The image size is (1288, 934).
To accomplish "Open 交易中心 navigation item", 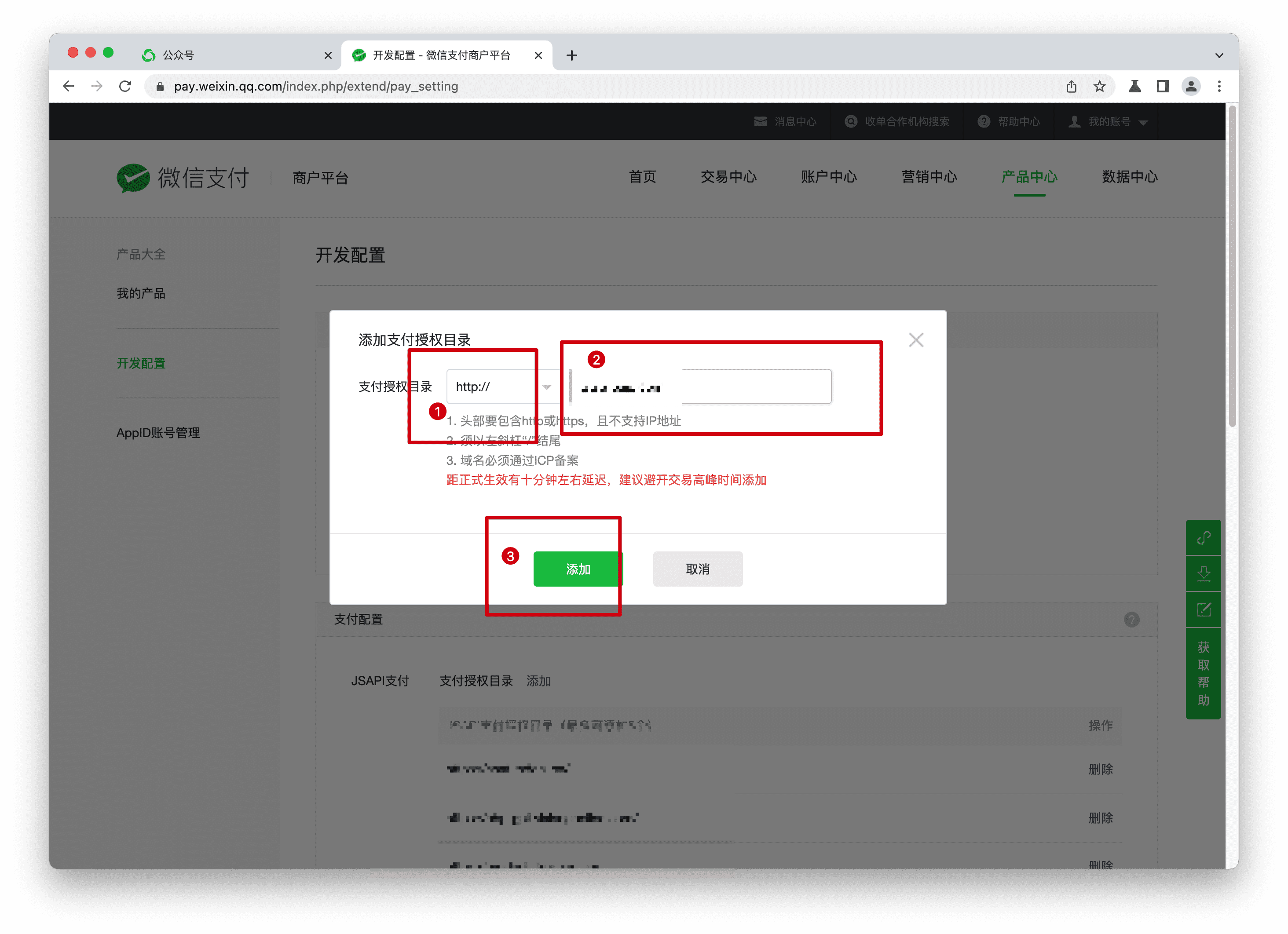I will [x=728, y=177].
